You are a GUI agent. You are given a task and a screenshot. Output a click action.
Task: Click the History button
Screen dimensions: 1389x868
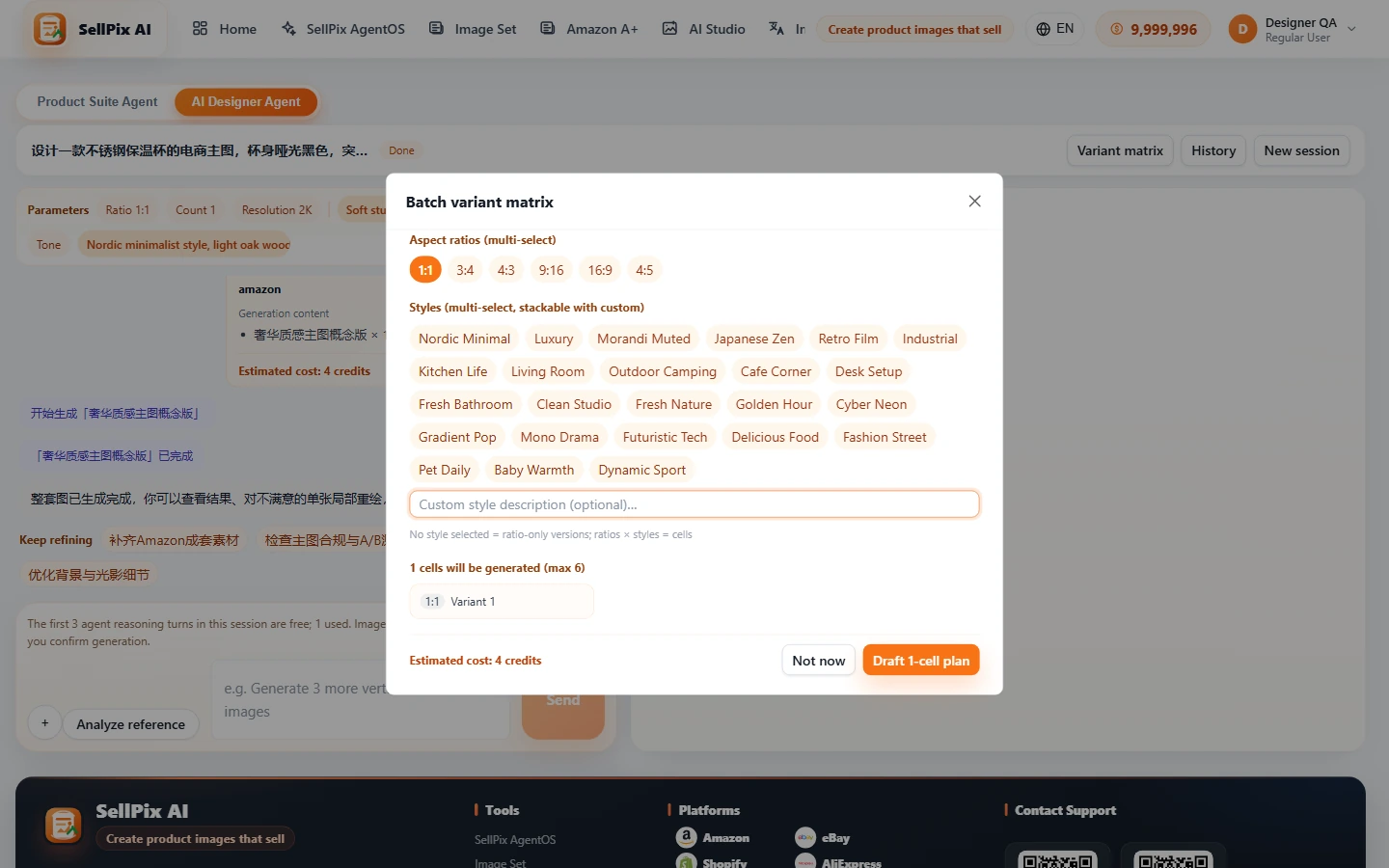point(1213,150)
